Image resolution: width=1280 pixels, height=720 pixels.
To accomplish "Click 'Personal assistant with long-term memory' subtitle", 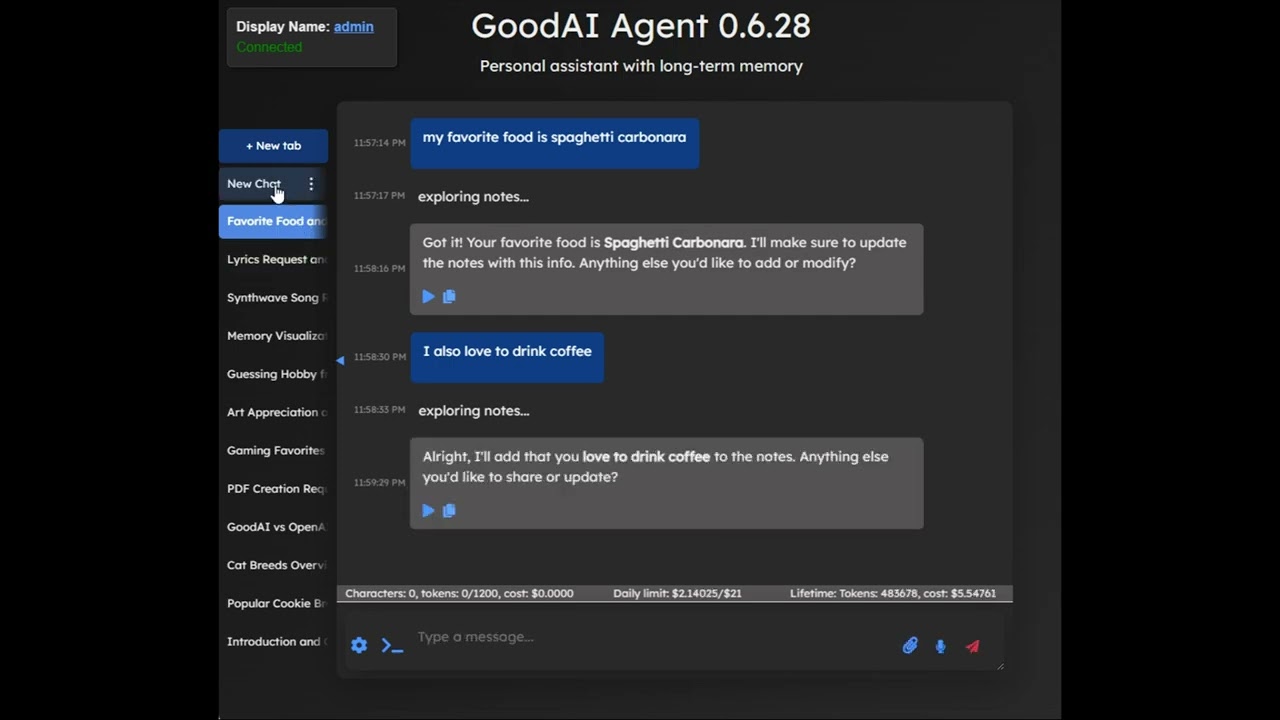I will coord(641,66).
